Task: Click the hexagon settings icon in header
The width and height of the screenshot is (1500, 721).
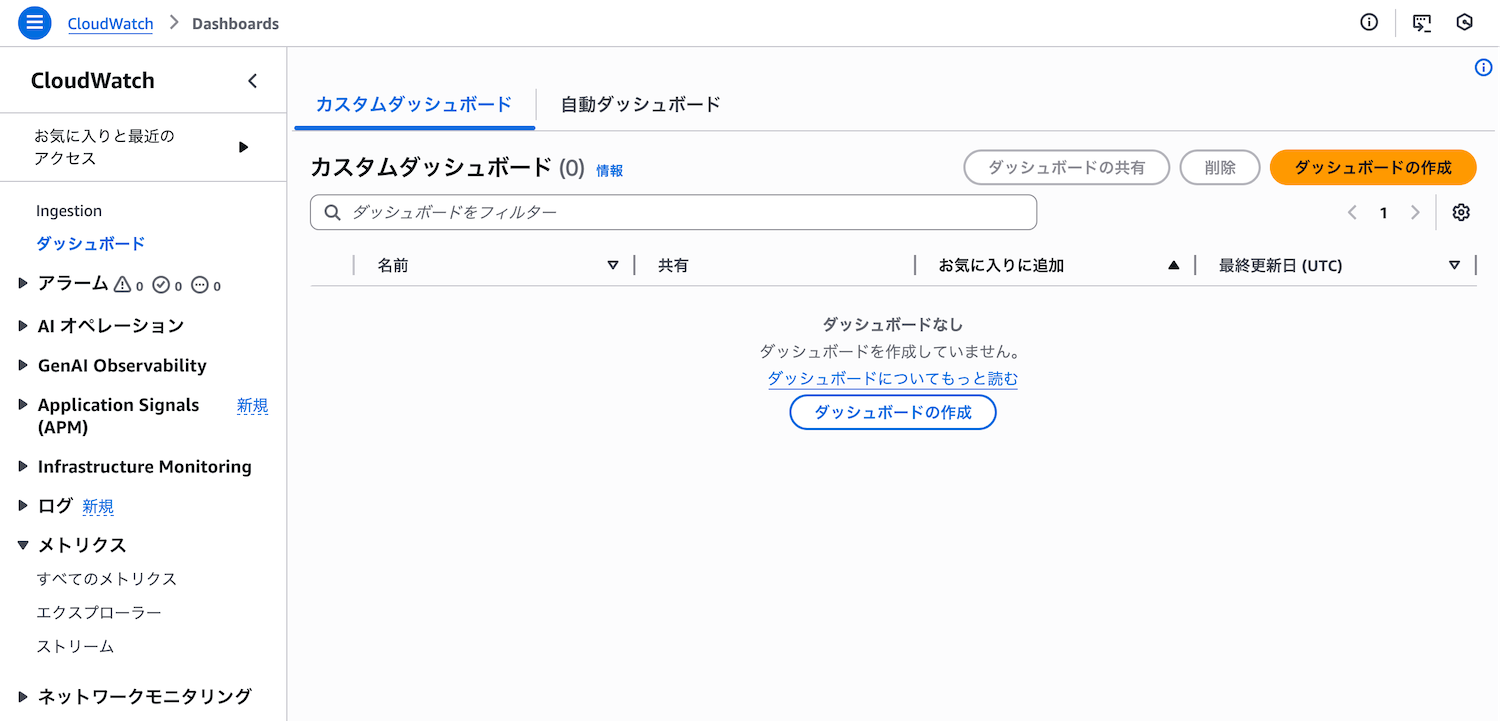Action: click(x=1465, y=23)
